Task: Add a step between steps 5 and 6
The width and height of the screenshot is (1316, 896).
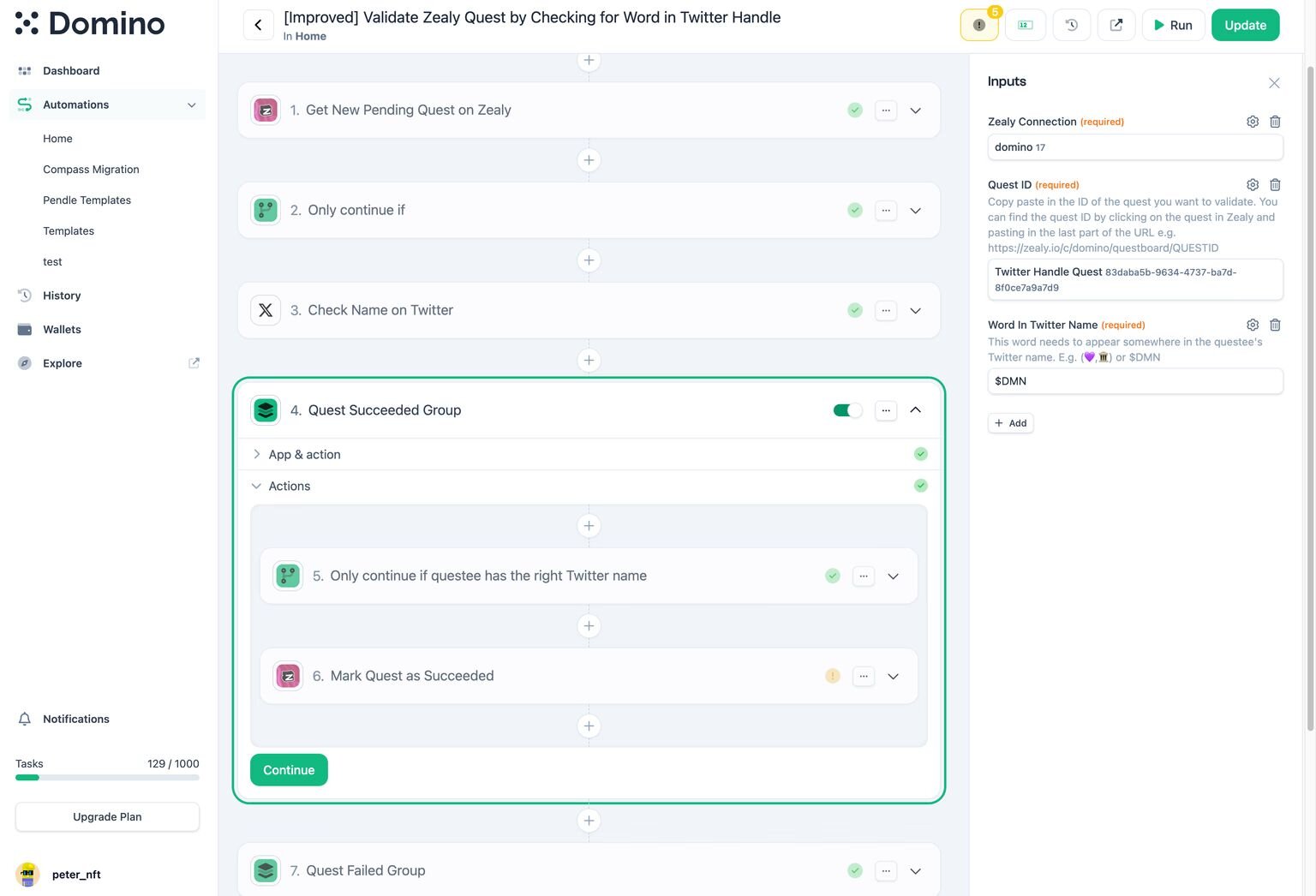Action: tap(589, 626)
